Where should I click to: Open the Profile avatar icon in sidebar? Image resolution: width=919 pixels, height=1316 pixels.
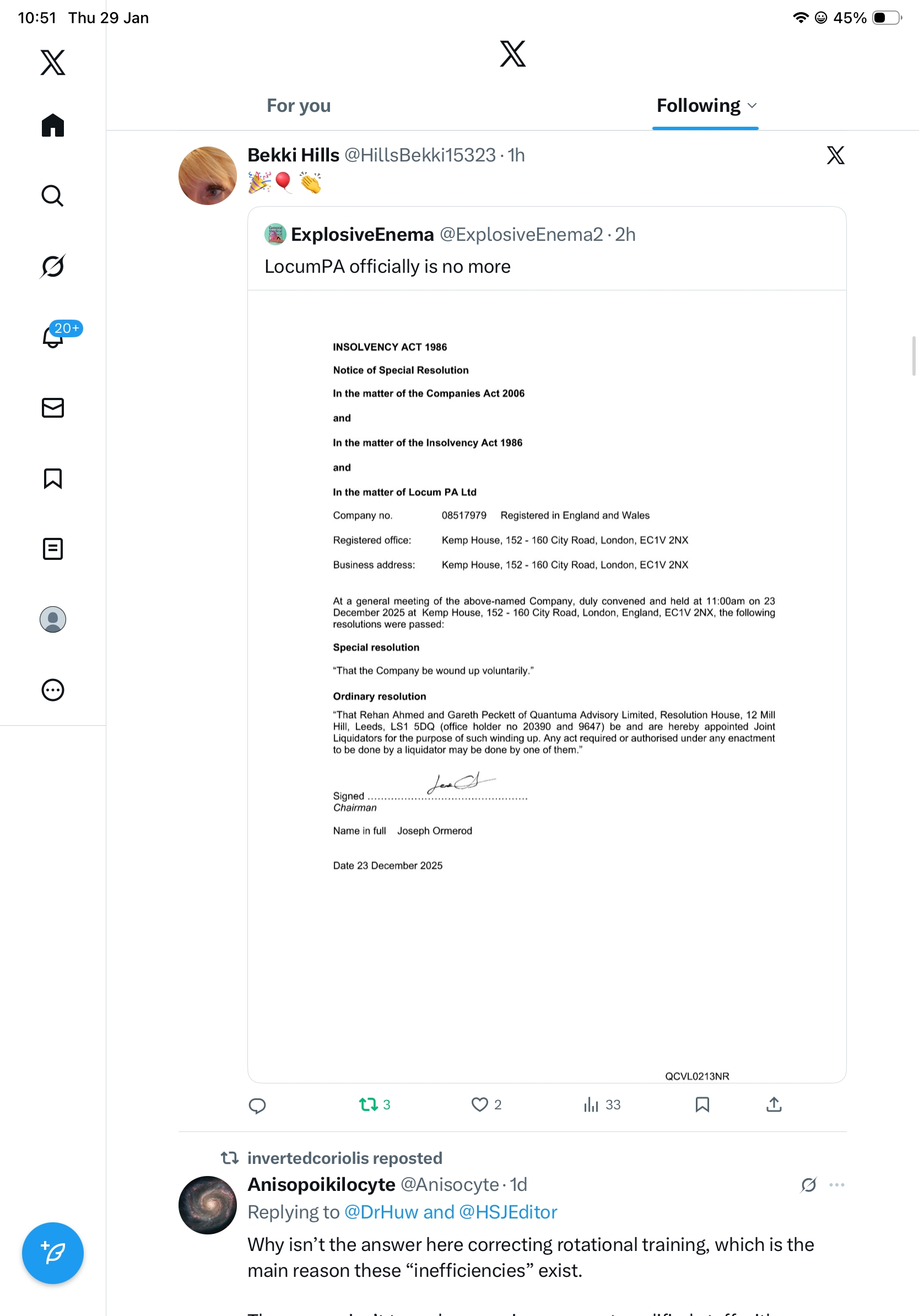(x=53, y=619)
